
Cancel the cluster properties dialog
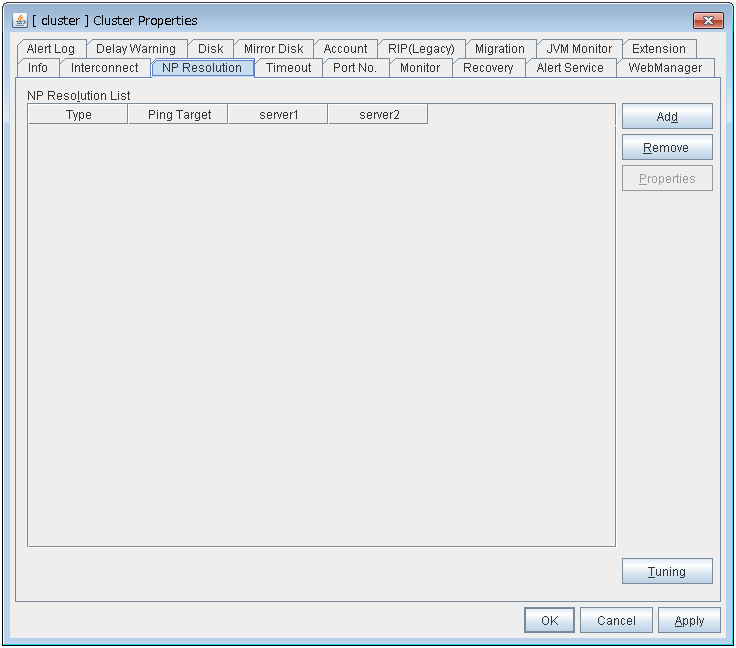pyautogui.click(x=616, y=621)
